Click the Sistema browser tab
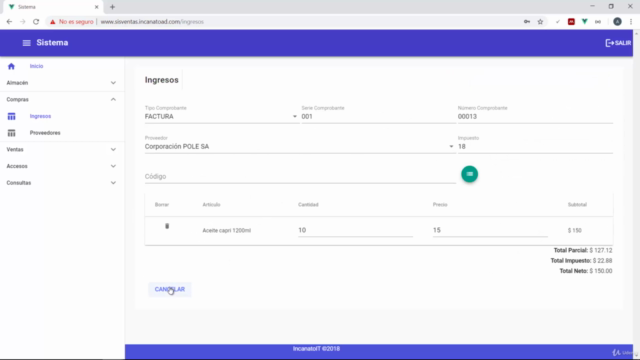The image size is (640, 360). (x=53, y=7)
